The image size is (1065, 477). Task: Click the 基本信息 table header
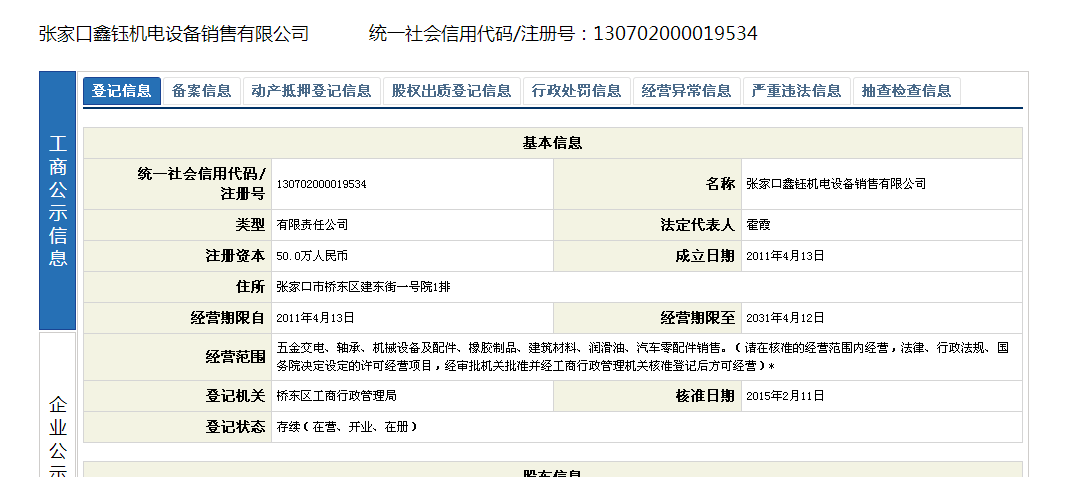[552, 143]
